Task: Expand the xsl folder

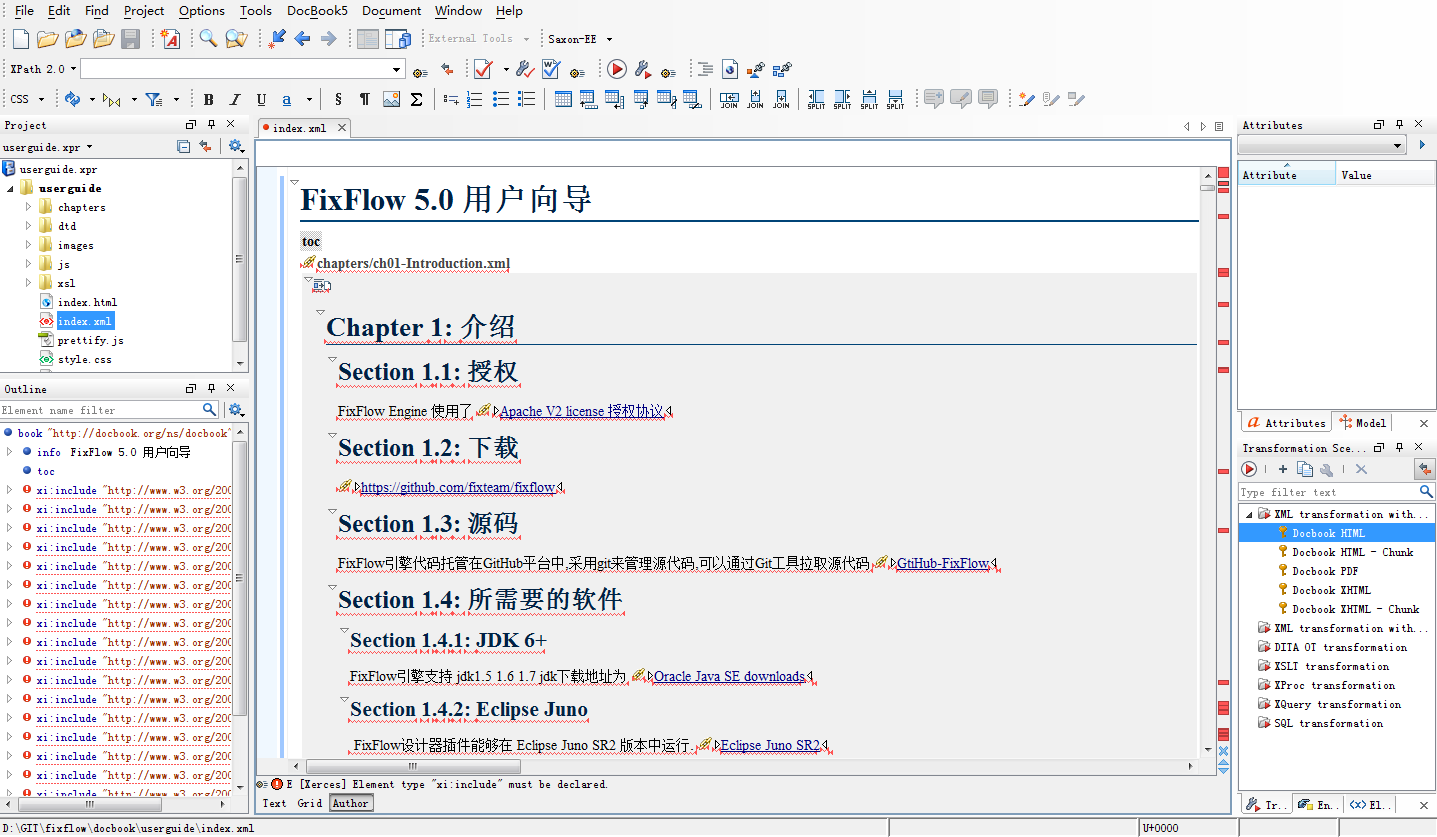Action: (29, 283)
